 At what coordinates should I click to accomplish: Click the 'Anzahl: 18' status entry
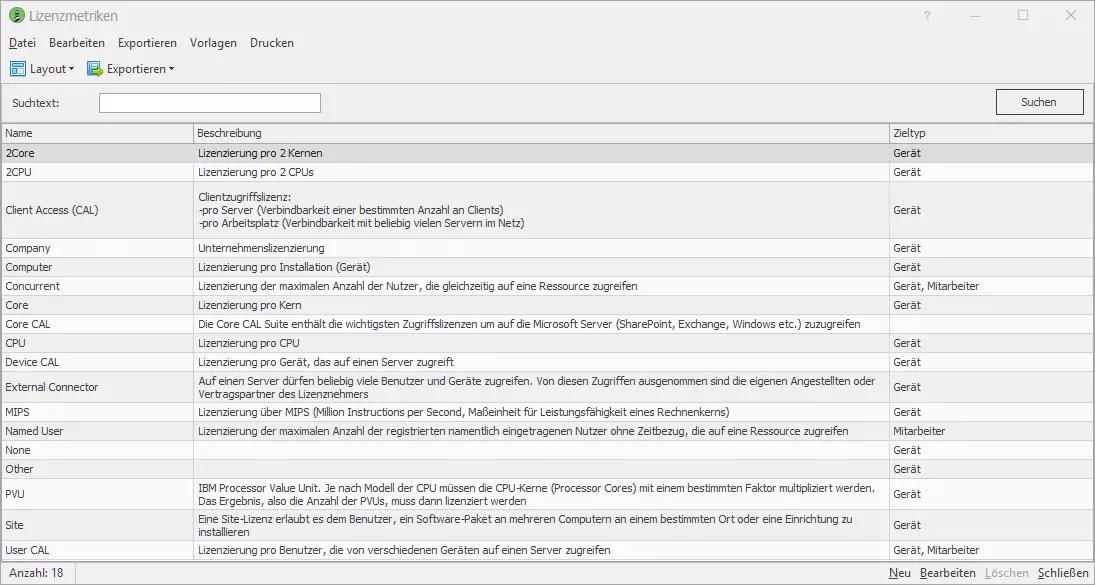click(36, 573)
